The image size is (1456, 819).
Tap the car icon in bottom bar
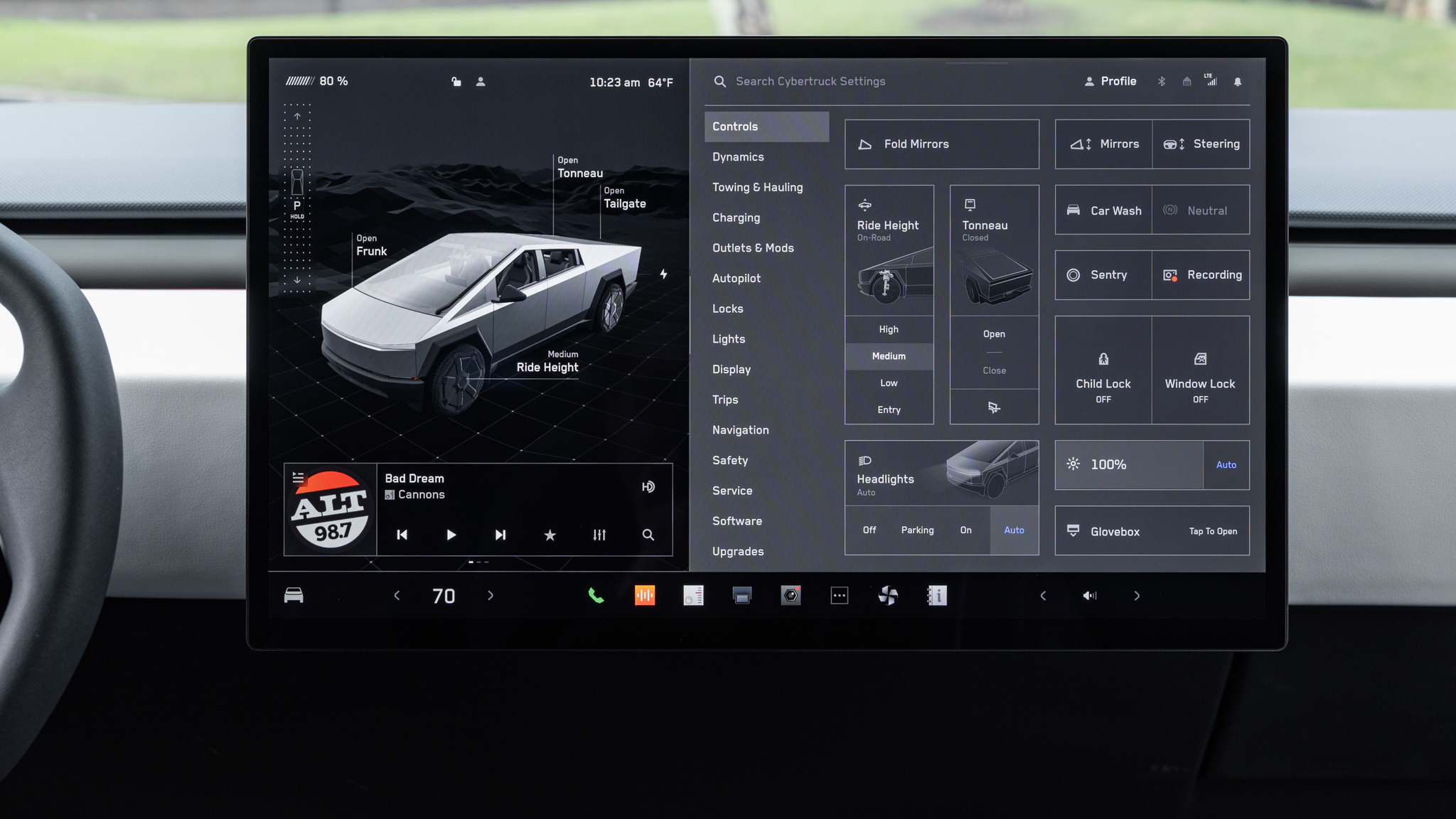pos(294,596)
